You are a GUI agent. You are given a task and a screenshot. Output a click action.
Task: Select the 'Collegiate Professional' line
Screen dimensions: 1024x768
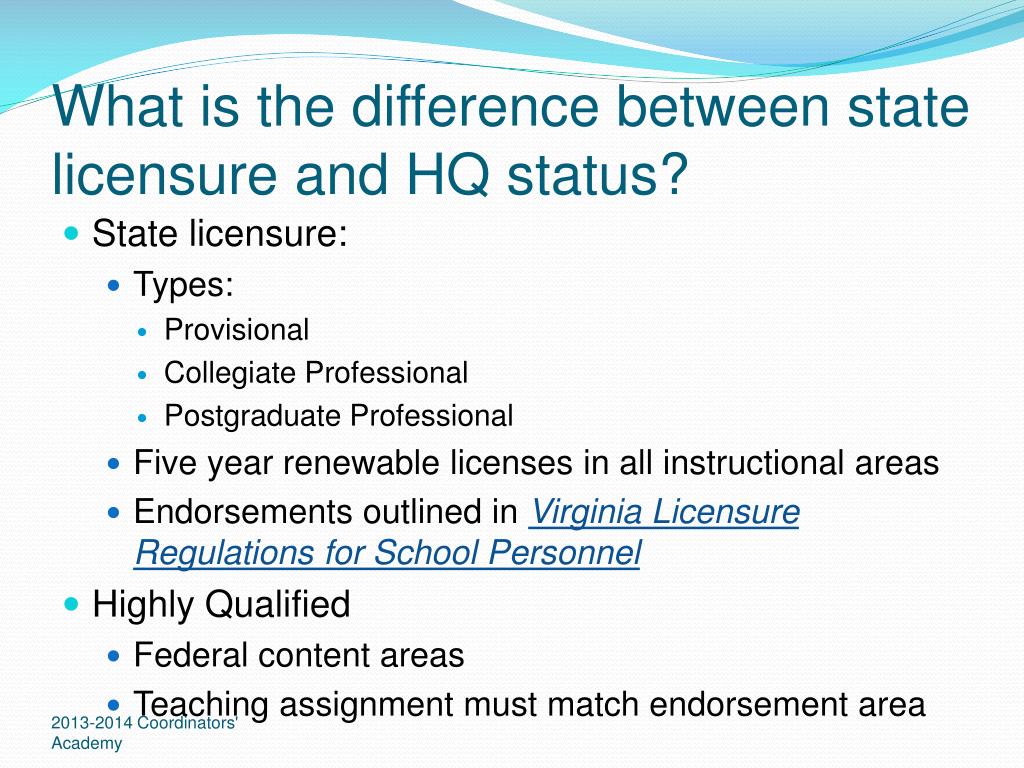click(x=316, y=374)
